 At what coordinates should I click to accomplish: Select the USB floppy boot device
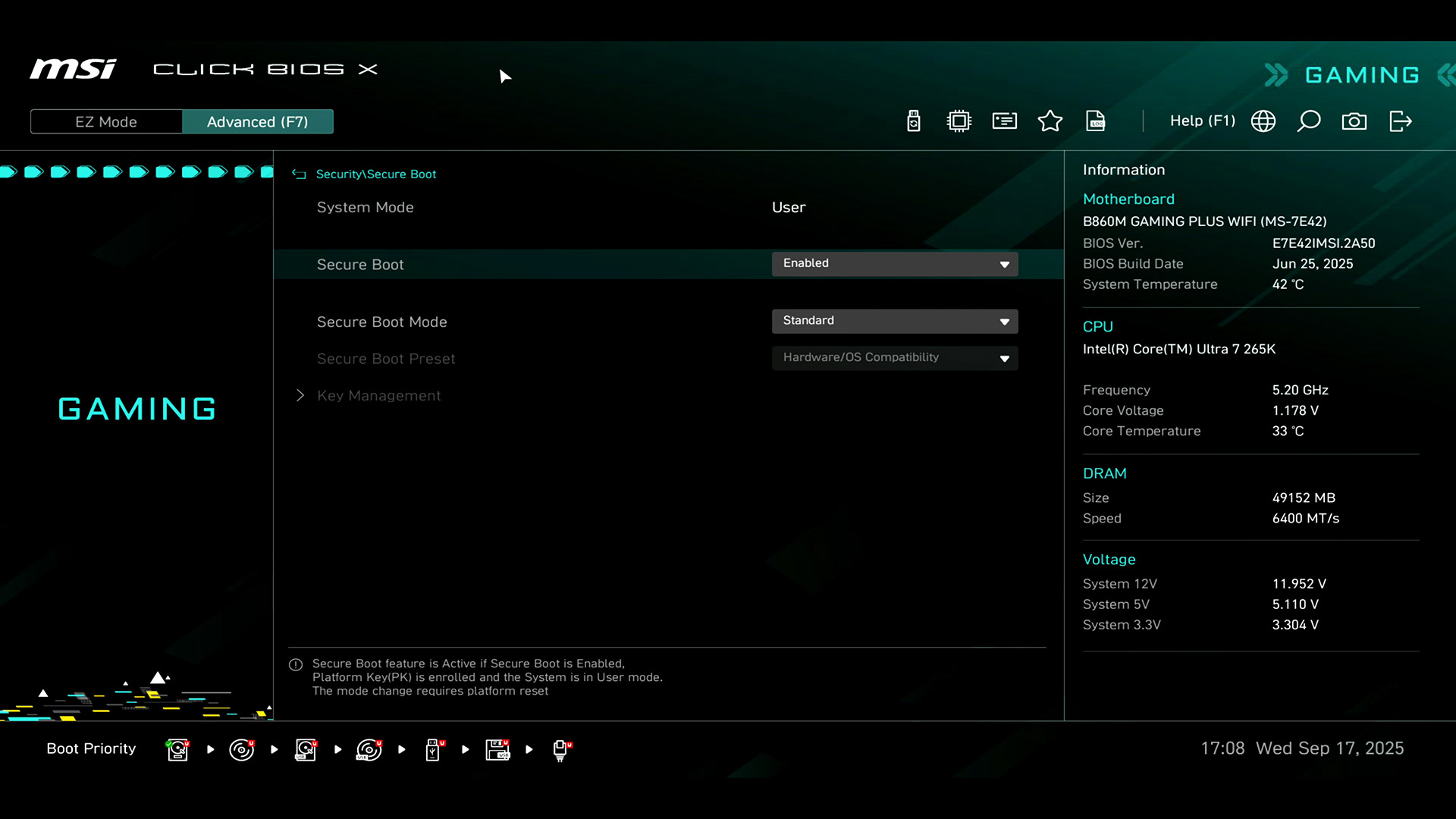coord(497,749)
